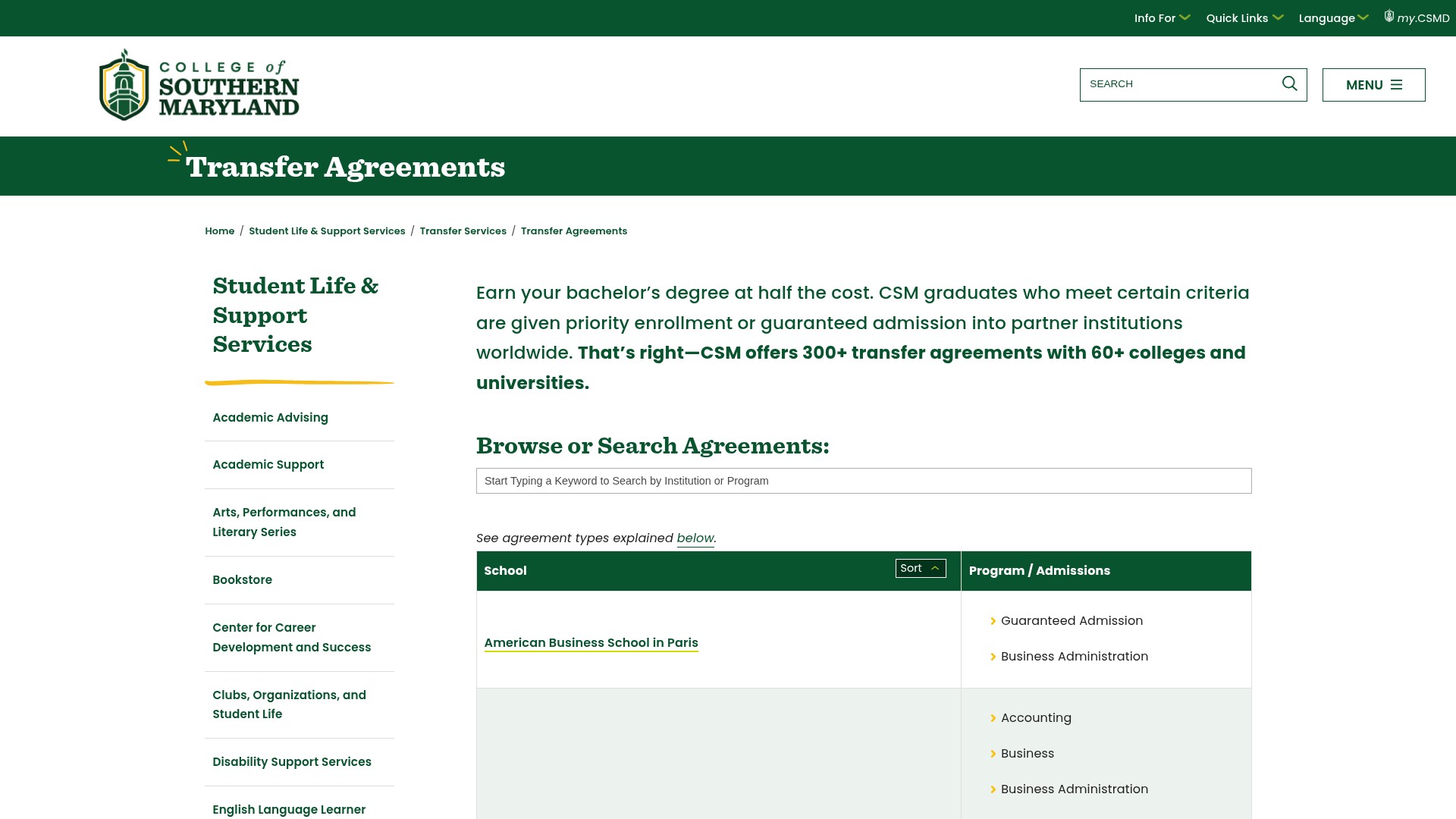Open Academic Advising in sidebar
1456x819 pixels.
(270, 418)
